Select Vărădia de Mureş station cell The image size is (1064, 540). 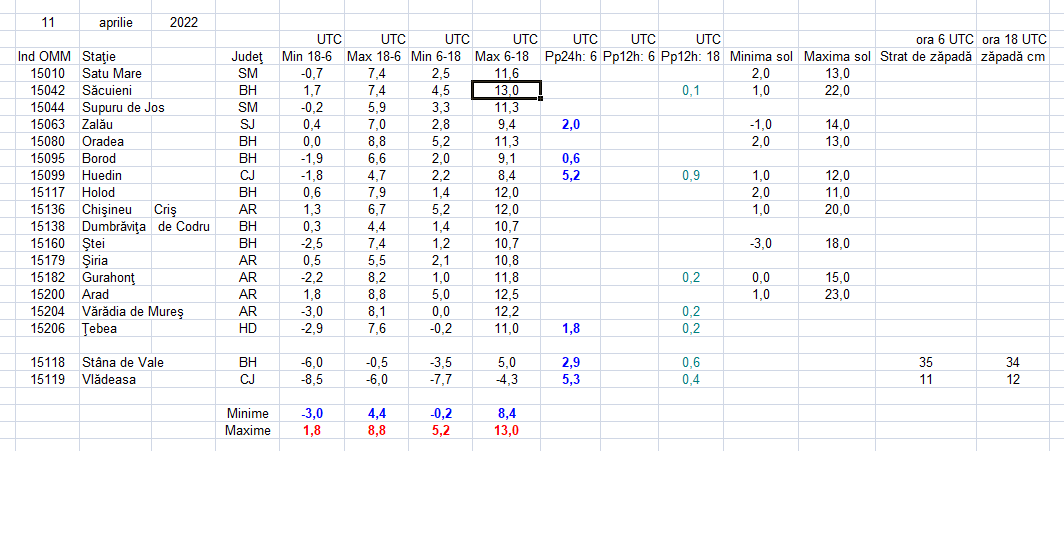[x=133, y=311]
